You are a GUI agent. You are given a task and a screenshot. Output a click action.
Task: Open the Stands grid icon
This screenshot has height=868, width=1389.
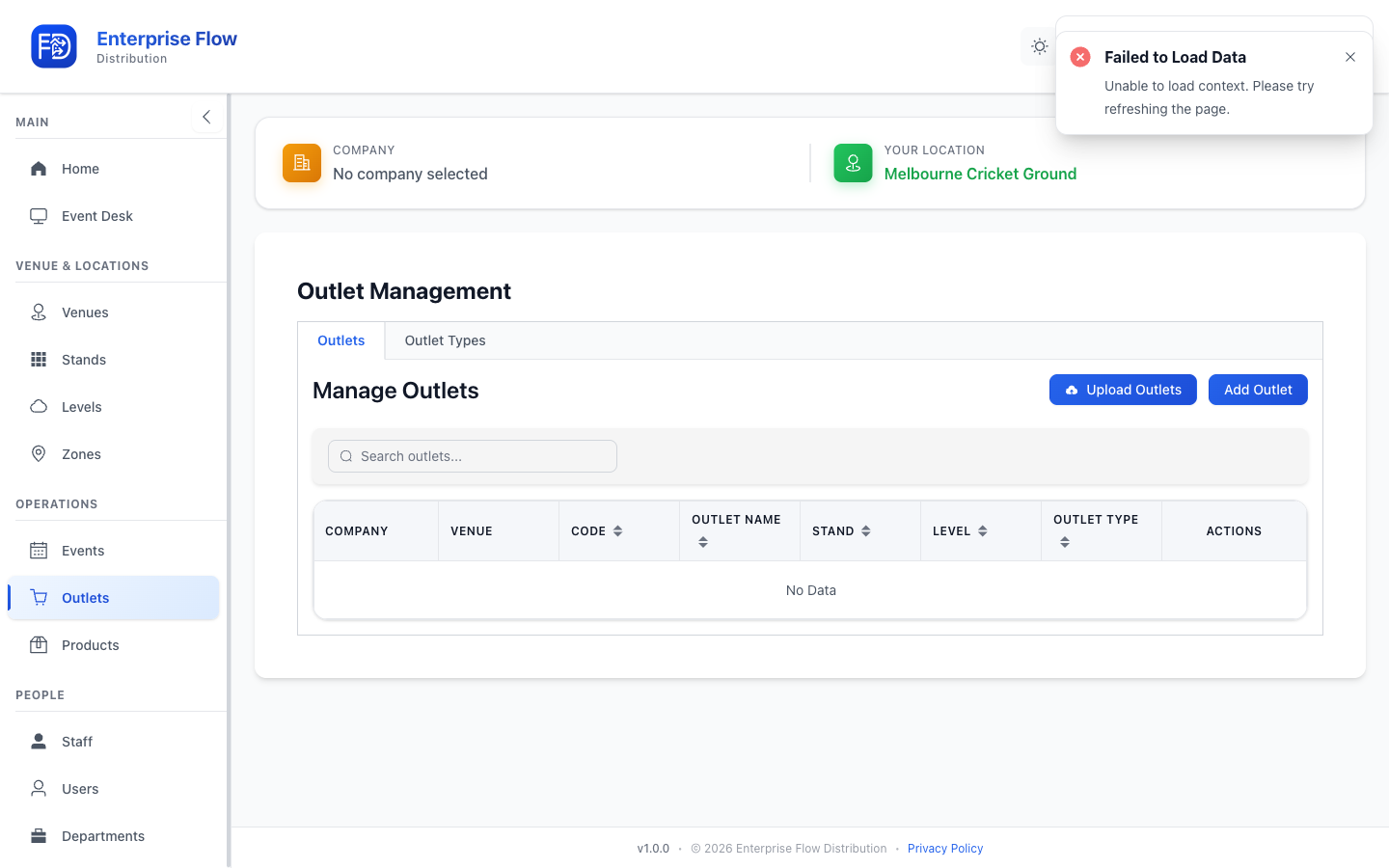(x=39, y=360)
